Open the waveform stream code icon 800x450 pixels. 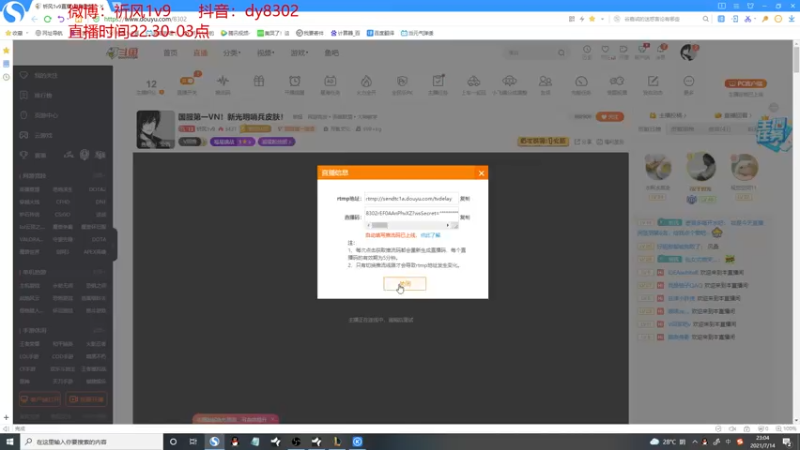223,81
